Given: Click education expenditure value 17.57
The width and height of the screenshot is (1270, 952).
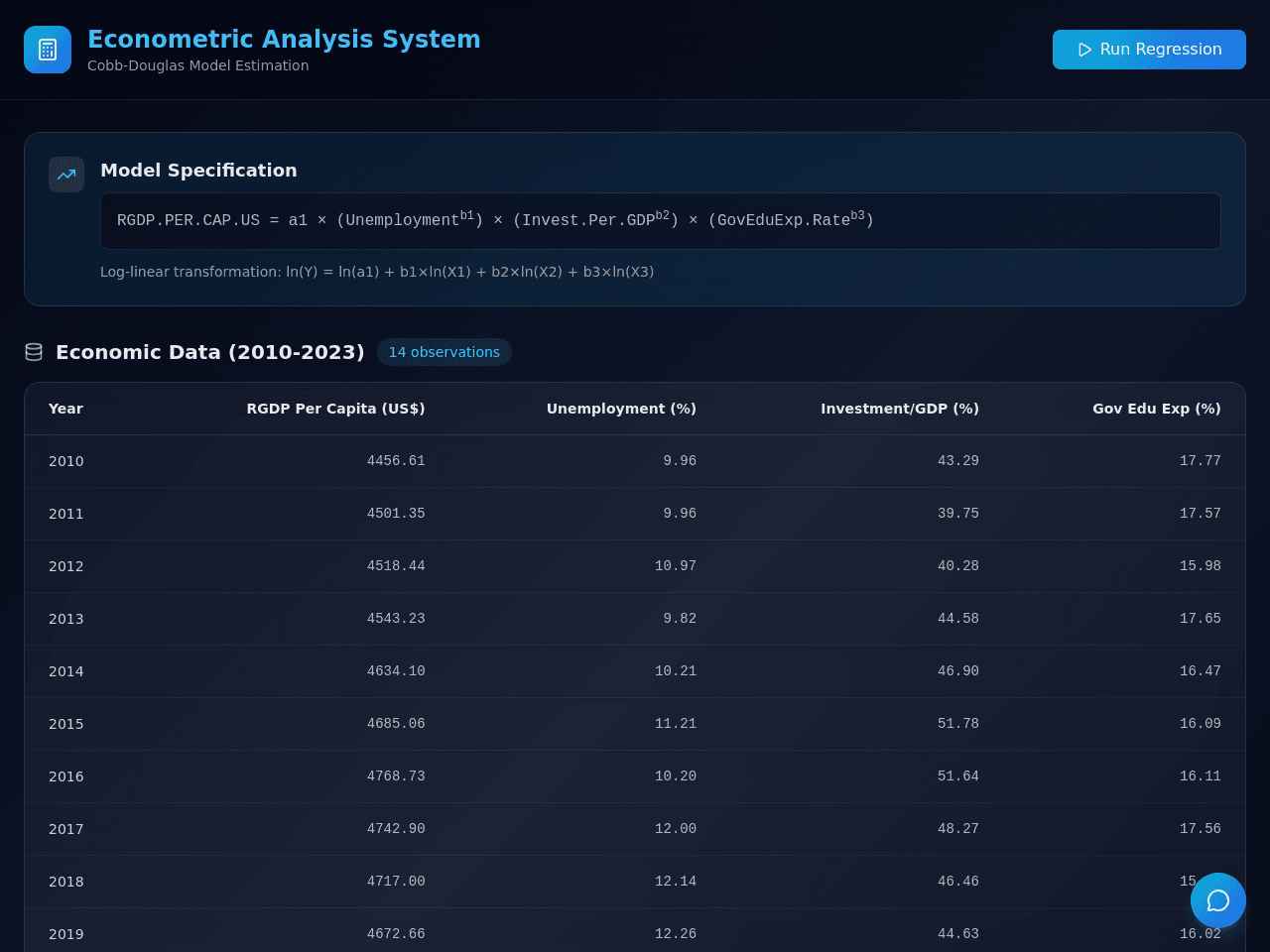Looking at the screenshot, I should point(1201,514).
